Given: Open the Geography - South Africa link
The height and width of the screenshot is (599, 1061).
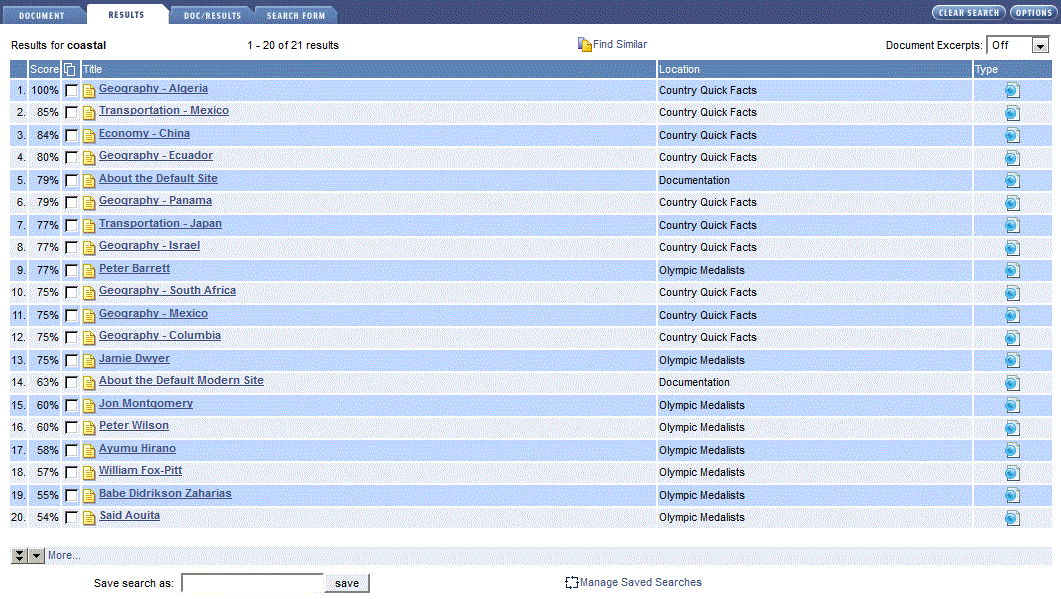Looking at the screenshot, I should point(167,291).
